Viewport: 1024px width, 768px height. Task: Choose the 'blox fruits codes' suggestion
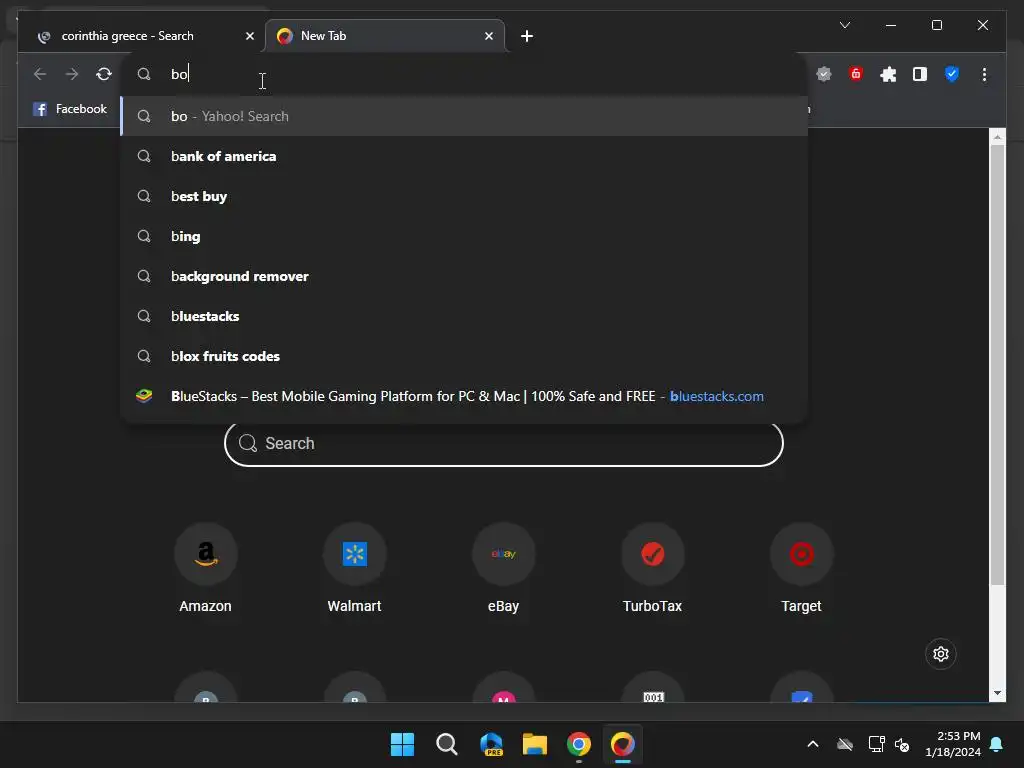point(464,356)
